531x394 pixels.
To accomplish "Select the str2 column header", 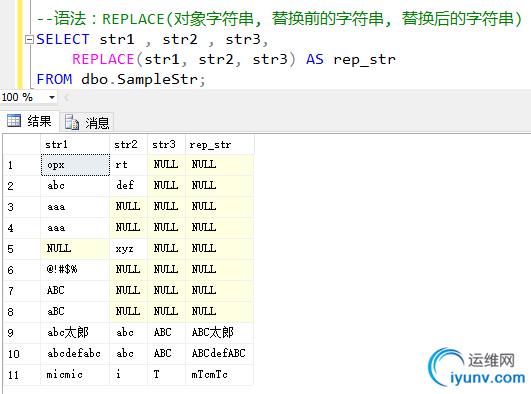I will [x=128, y=145].
